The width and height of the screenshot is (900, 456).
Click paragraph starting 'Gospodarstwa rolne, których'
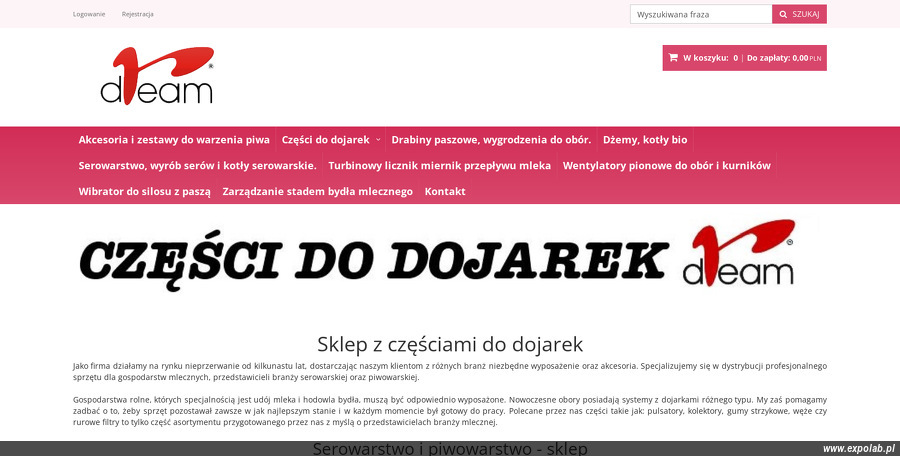(450, 411)
